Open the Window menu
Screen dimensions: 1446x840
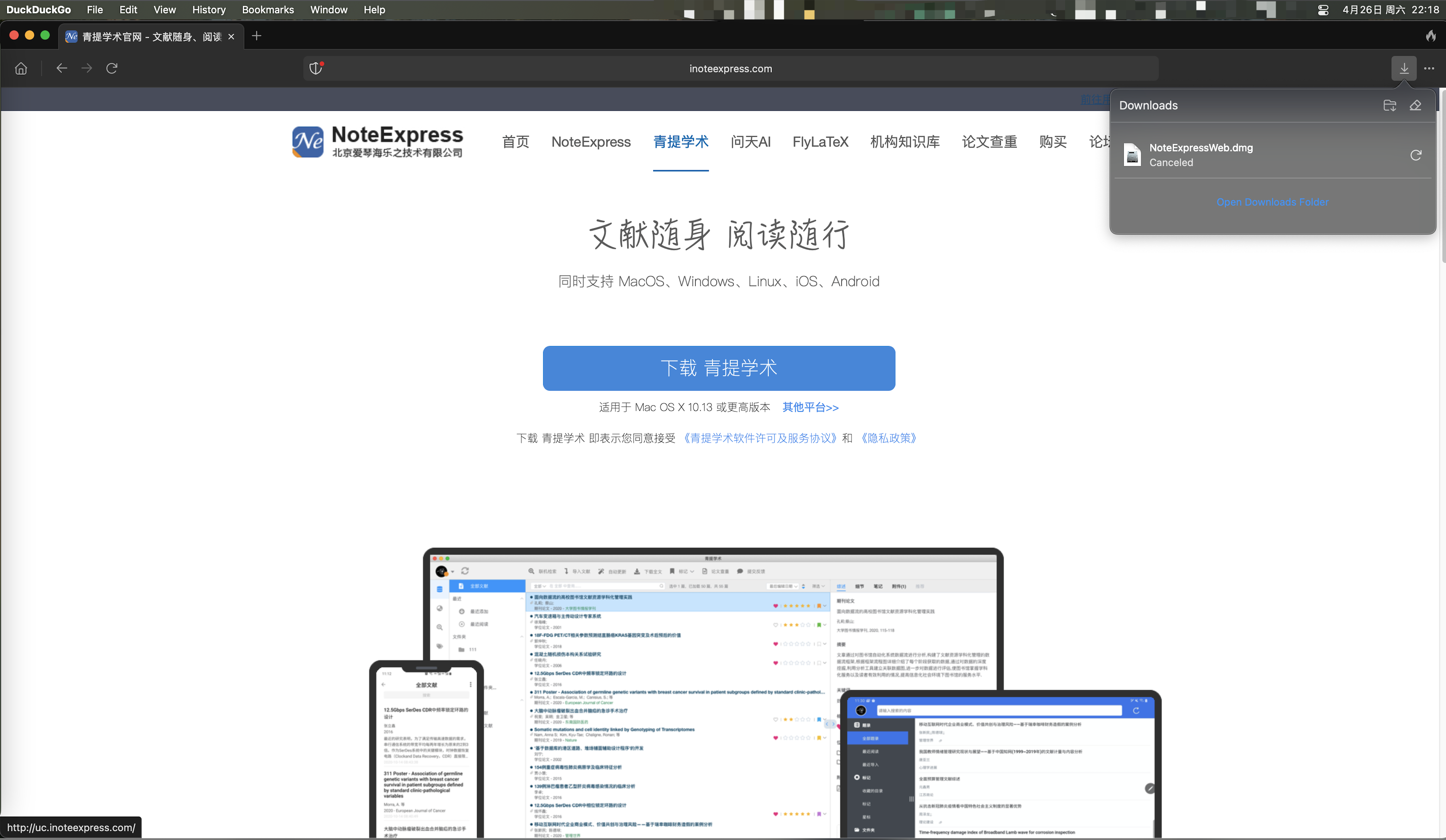point(329,10)
